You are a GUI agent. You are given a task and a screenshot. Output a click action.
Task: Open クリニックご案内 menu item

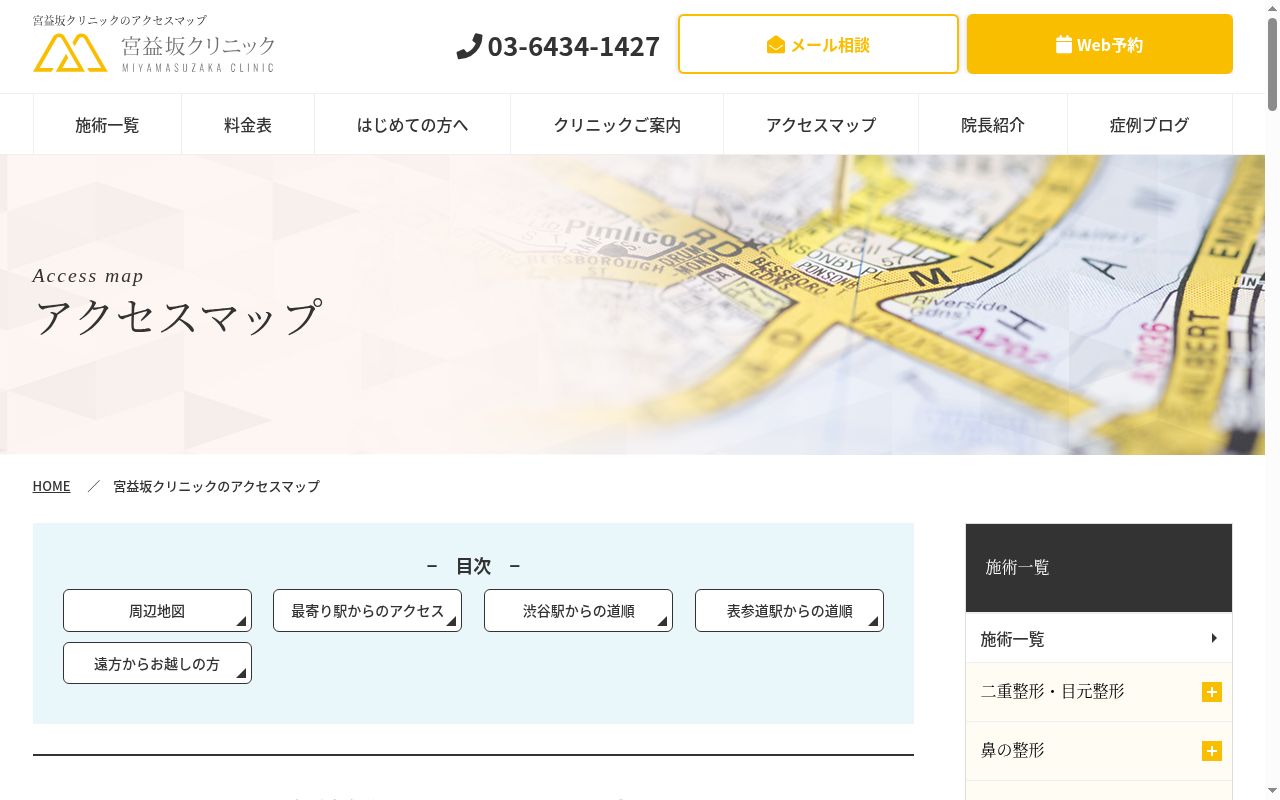[617, 125]
